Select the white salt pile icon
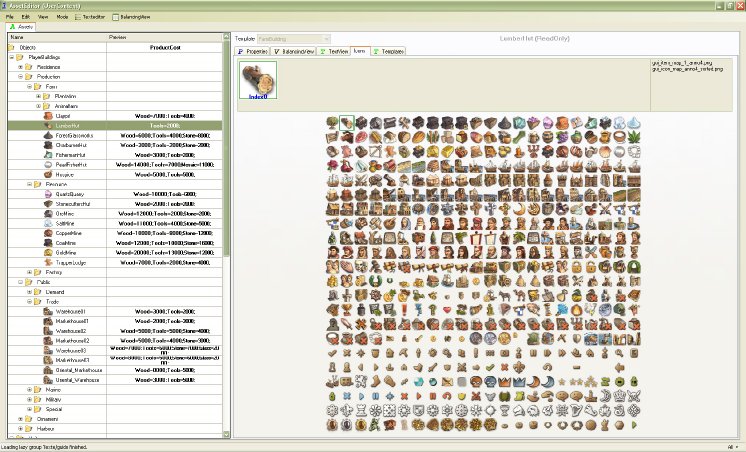Viewport: 746px width, 452px height. tap(633, 123)
